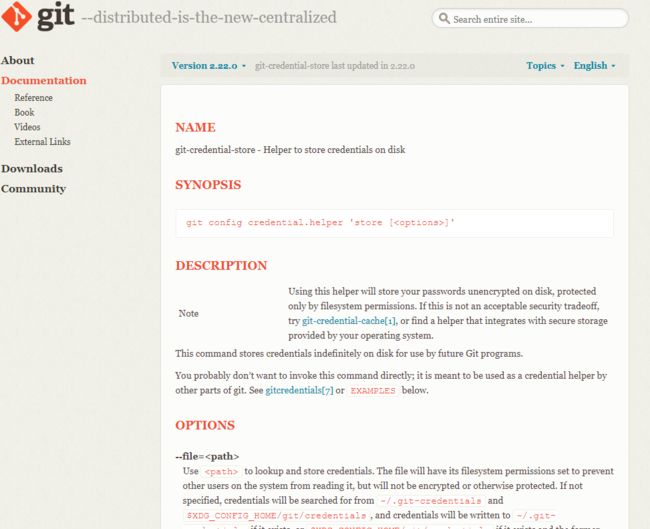650x529 pixels.
Task: Click the DESCRIPTION section heading
Action: tap(221, 266)
